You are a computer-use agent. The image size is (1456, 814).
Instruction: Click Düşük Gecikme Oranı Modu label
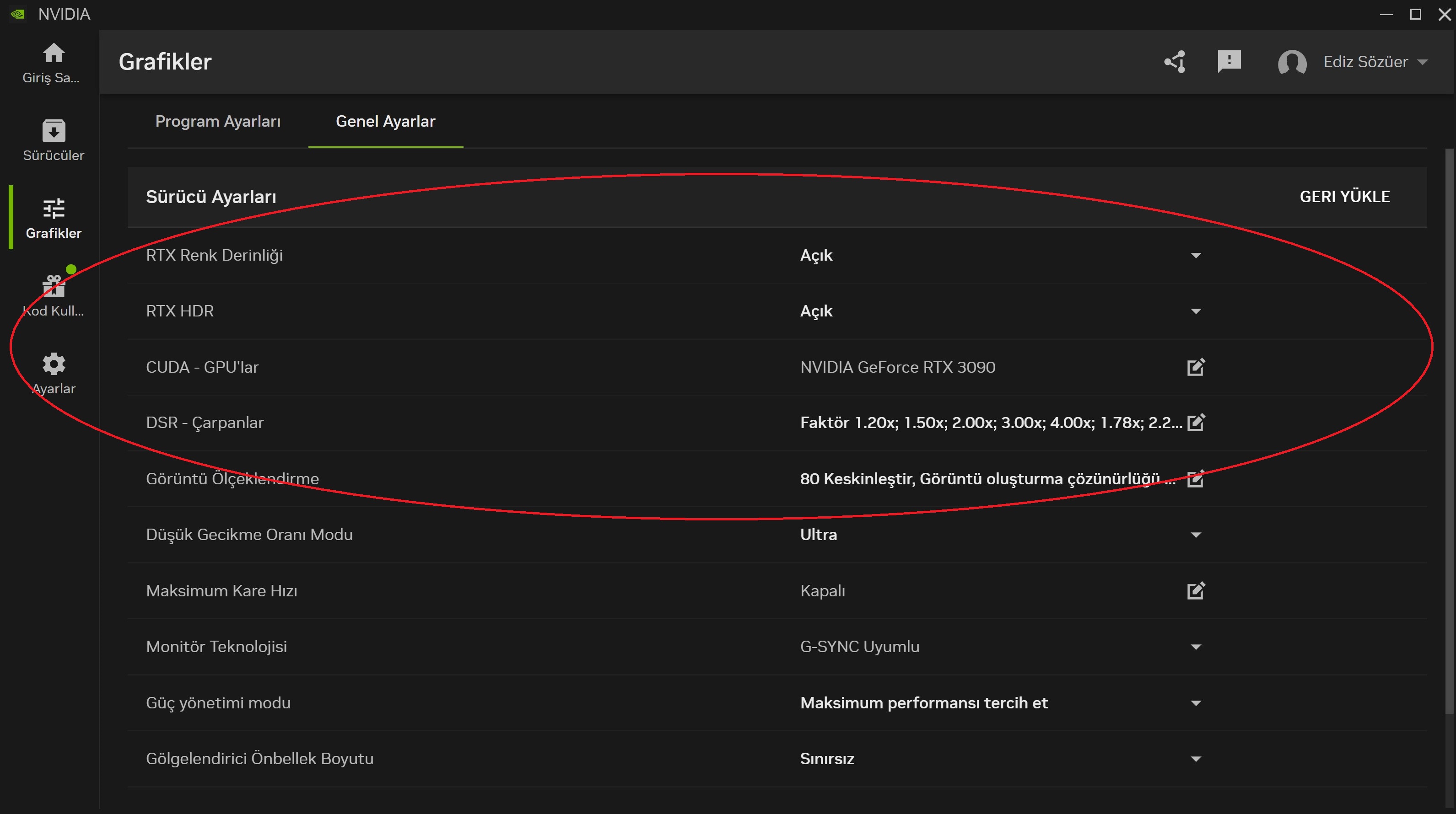[249, 535]
